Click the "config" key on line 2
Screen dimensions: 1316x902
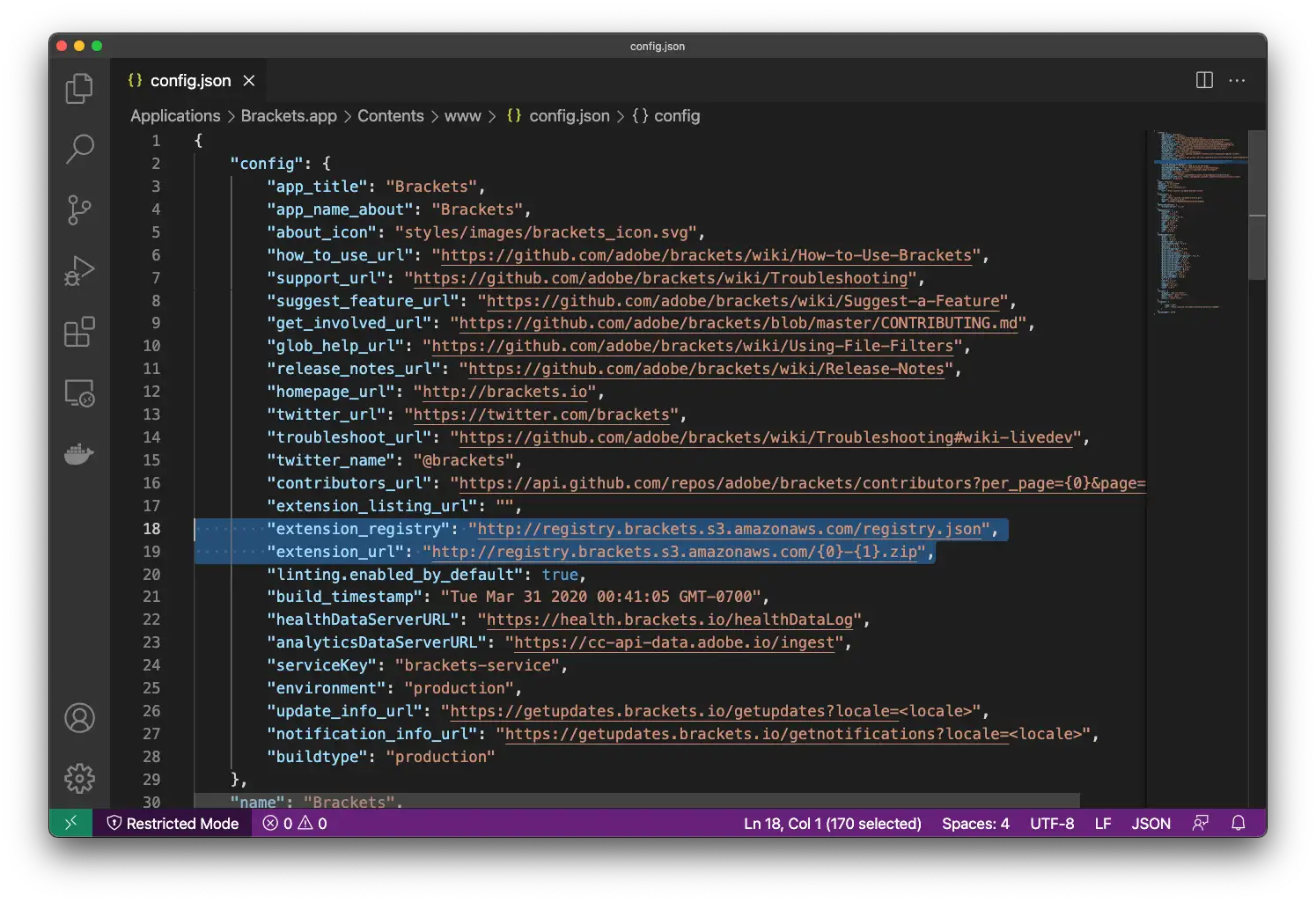[267, 164]
